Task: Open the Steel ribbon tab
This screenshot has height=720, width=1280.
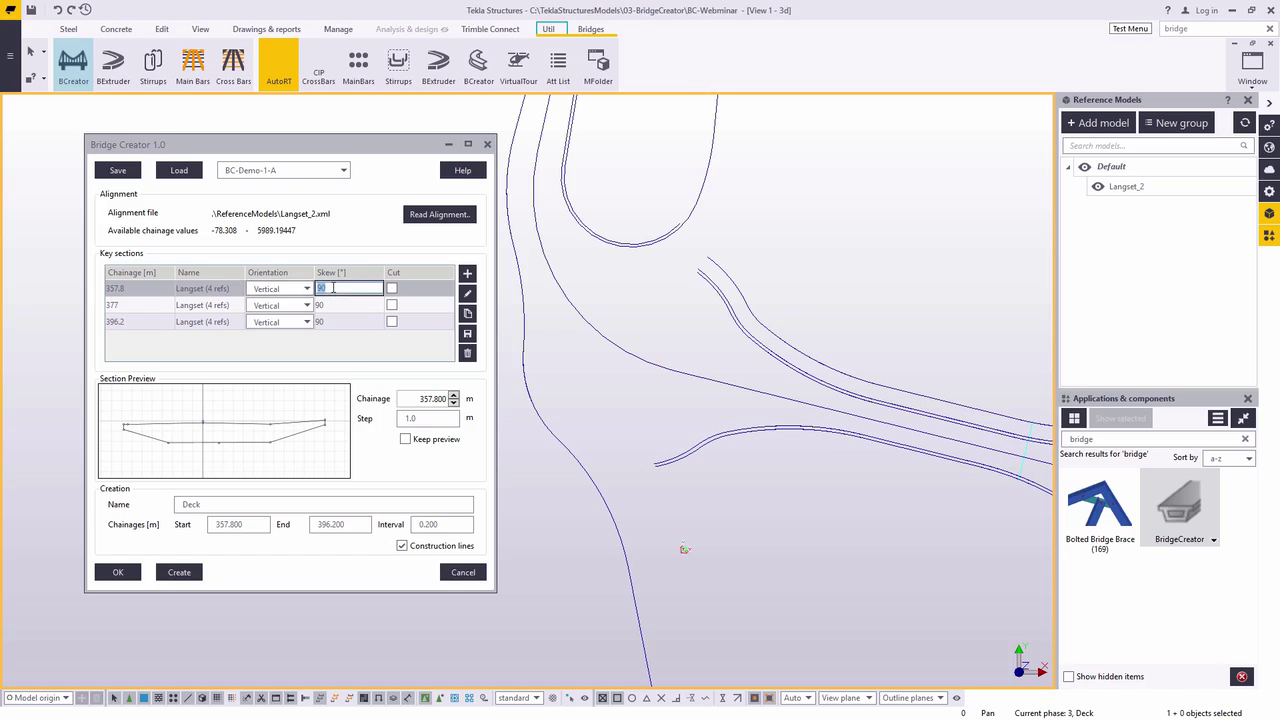Action: point(68,29)
